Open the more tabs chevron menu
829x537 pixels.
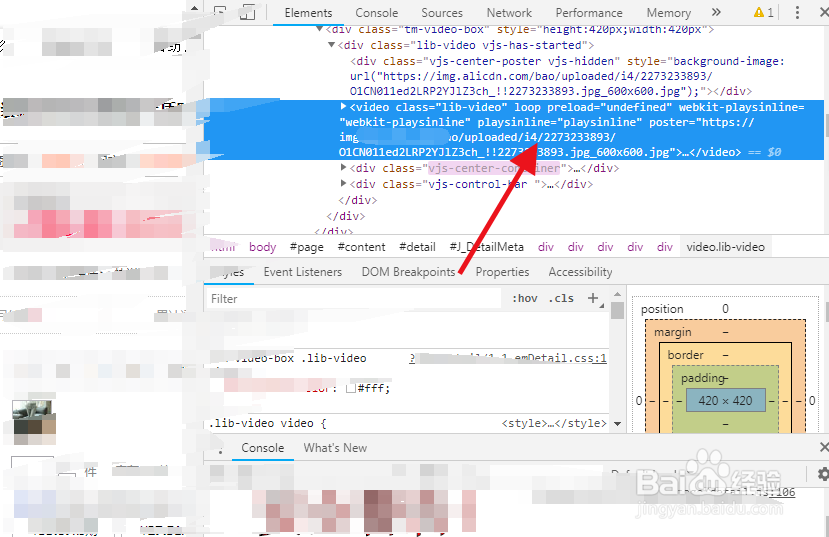(716, 12)
